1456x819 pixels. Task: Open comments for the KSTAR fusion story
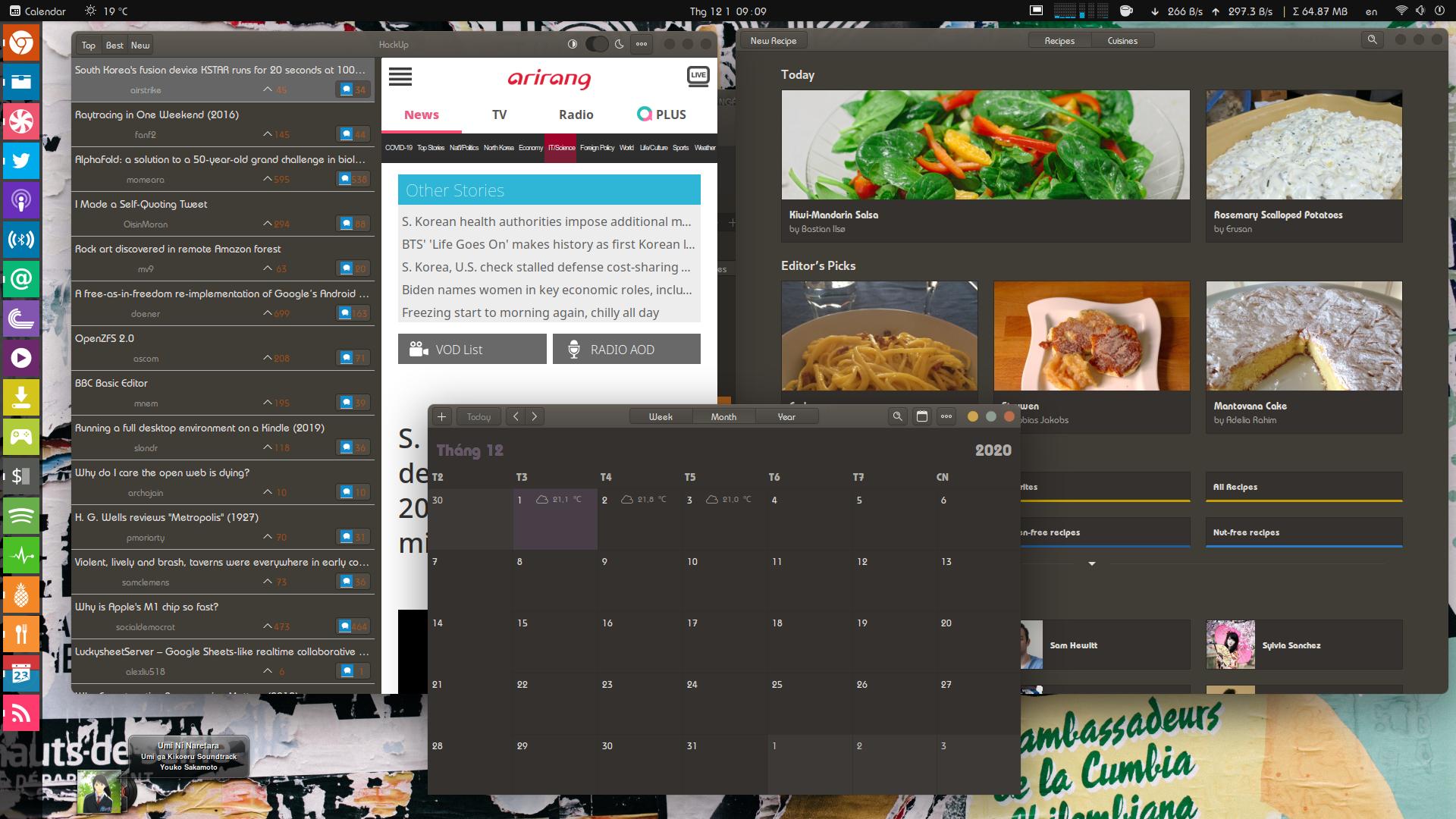353,89
